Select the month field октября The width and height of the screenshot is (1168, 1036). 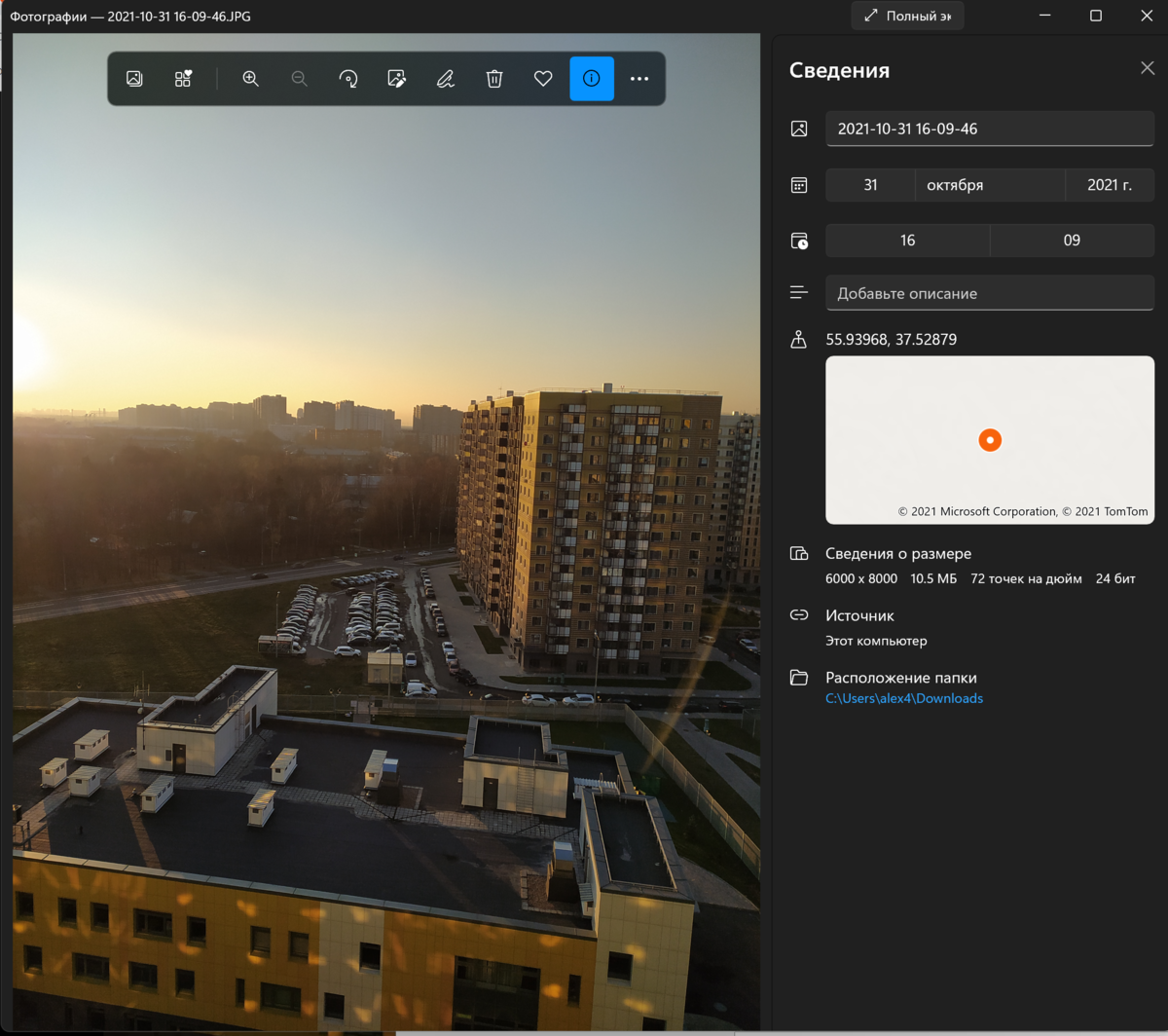click(x=990, y=185)
